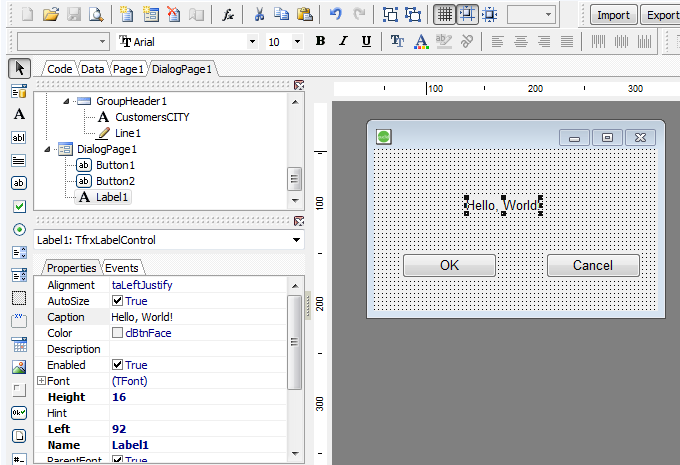Click the clBtnFace color swatch
Image resolution: width=680 pixels, height=465 pixels.
click(118, 333)
